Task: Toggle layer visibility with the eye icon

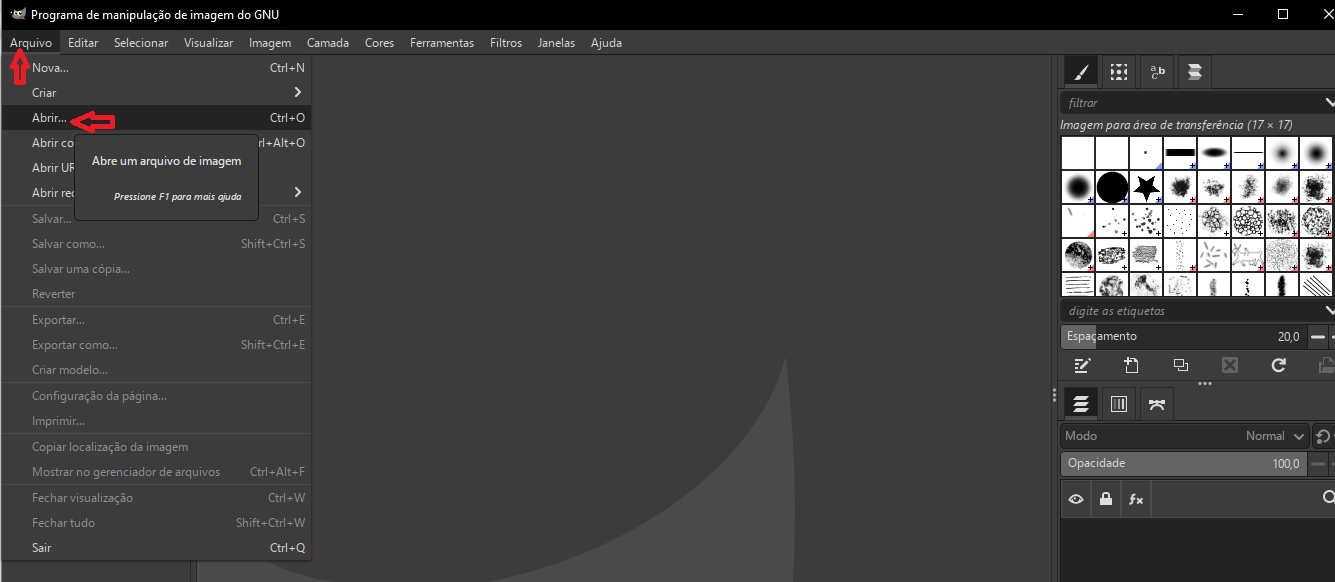Action: [x=1076, y=498]
